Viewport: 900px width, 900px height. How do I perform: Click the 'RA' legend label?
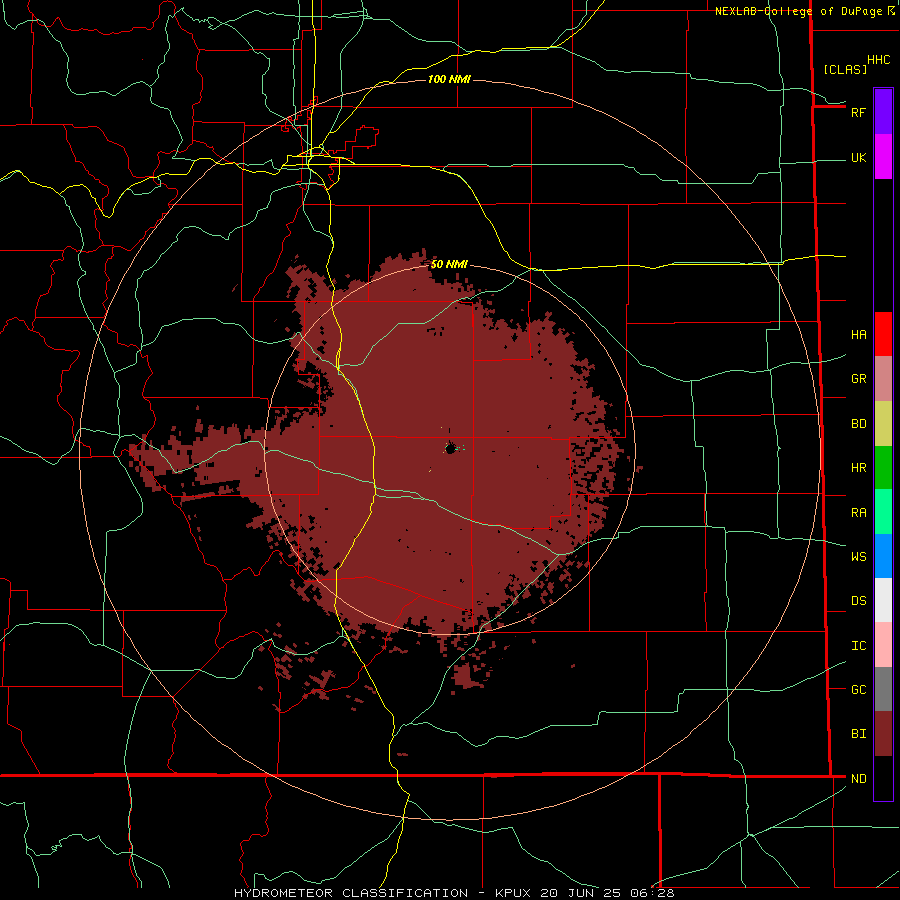(858, 513)
